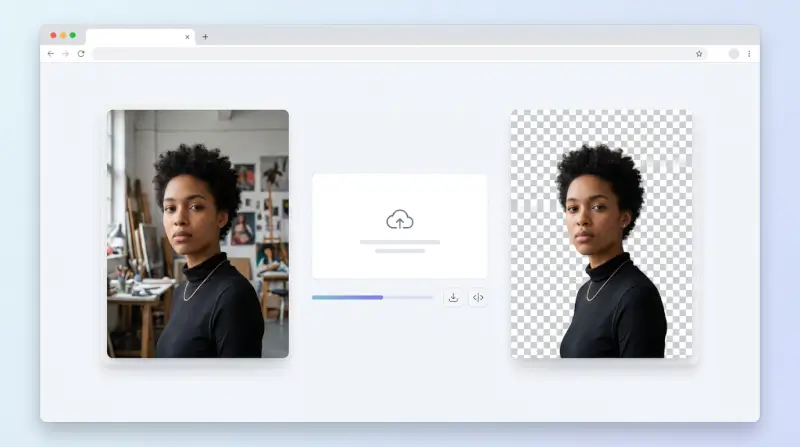Click the download icon button

453,297
